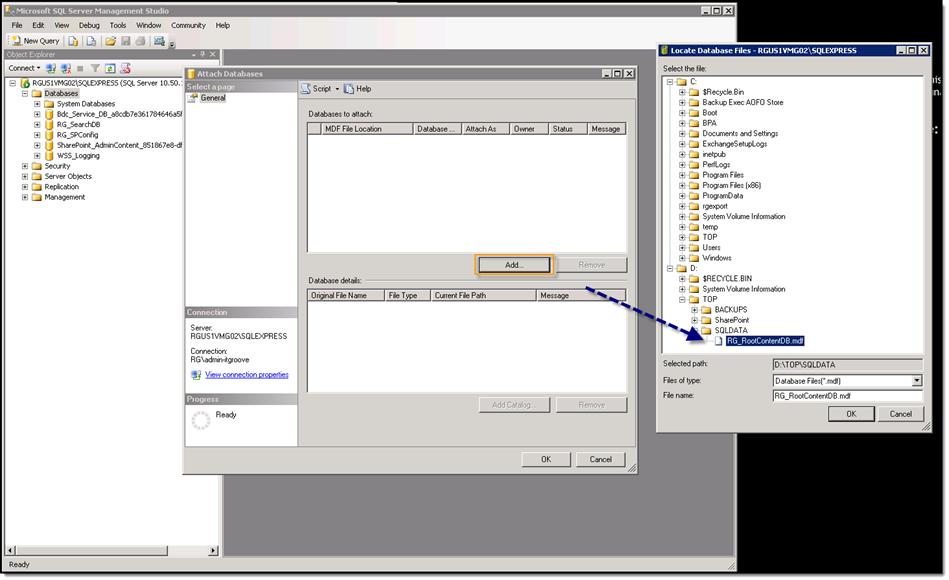
Task: Click the Filter funnel icon in Object Explorer
Action: tap(95, 68)
